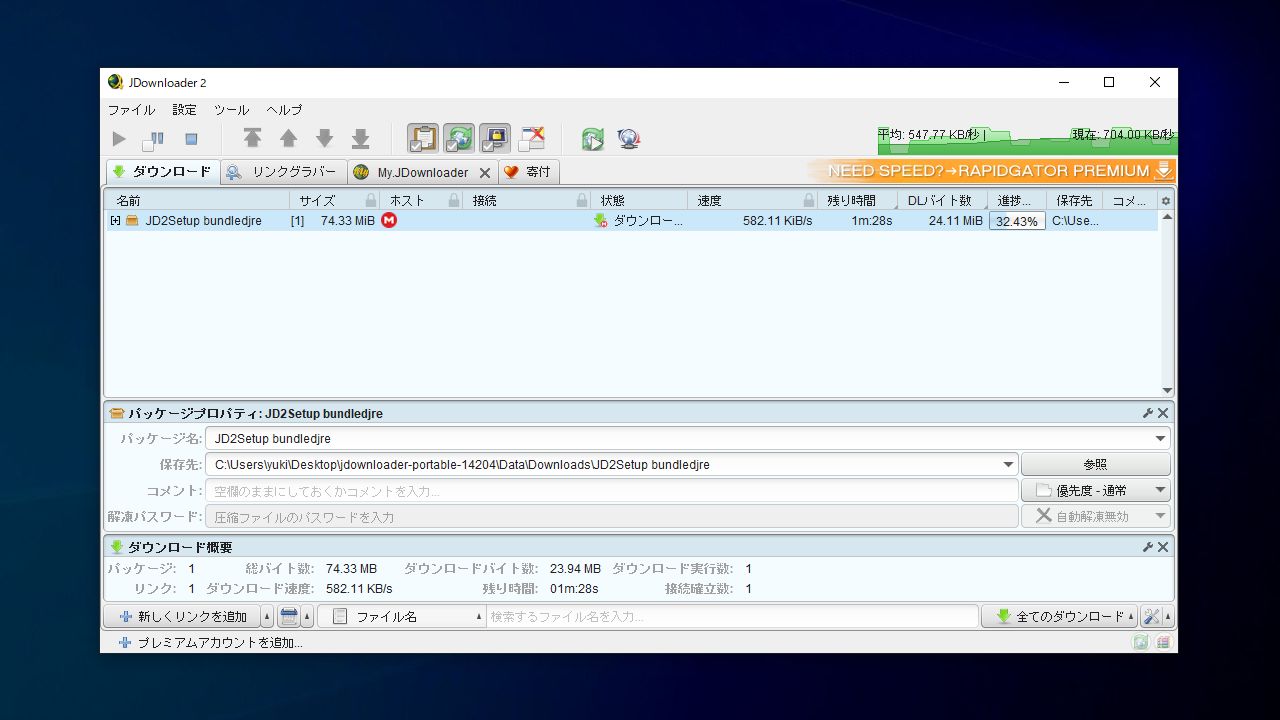This screenshot has width=1280, height=720.
Task: Open the ファイル menu
Action: pyautogui.click(x=131, y=110)
